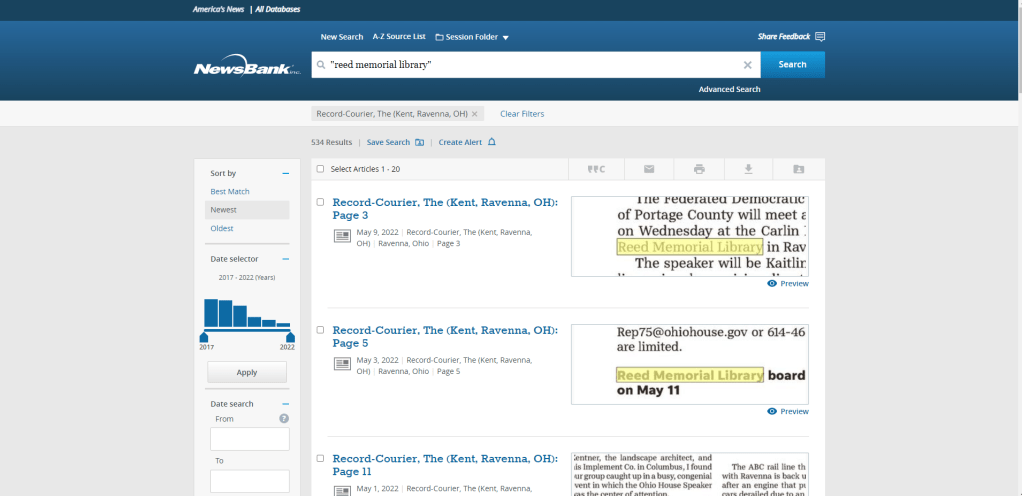This screenshot has height=496, width=1022.
Task: Click the Share Feedback link text
Action: [x=784, y=36]
